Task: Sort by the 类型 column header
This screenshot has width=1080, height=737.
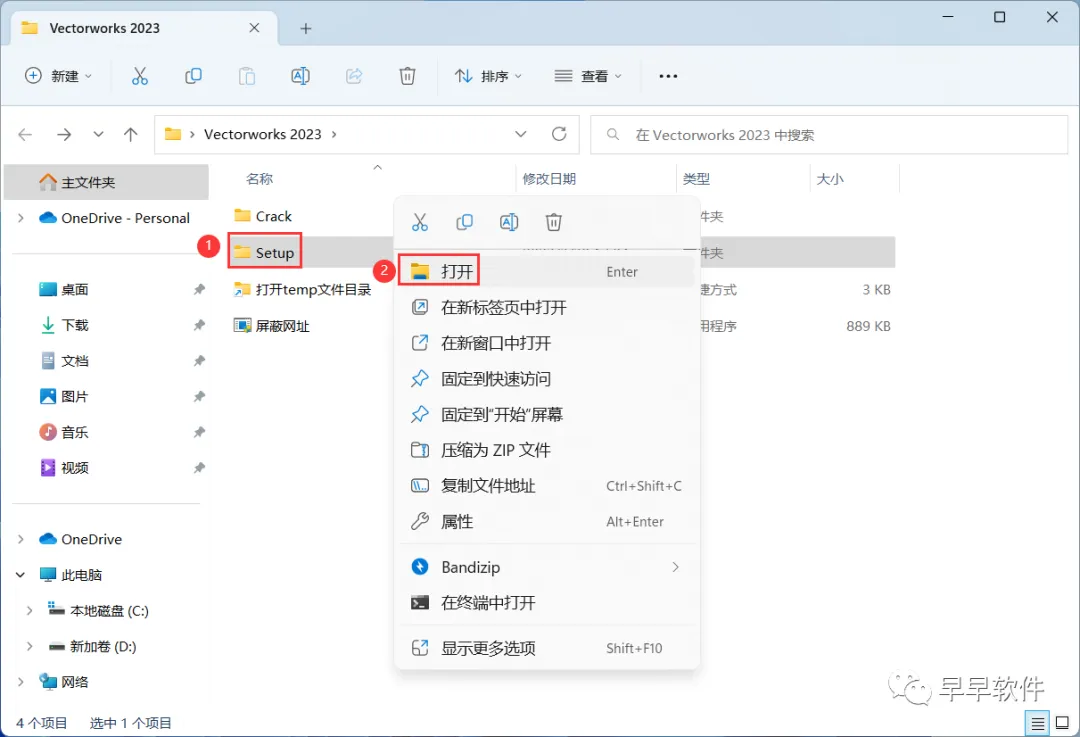Action: pyautogui.click(x=696, y=179)
